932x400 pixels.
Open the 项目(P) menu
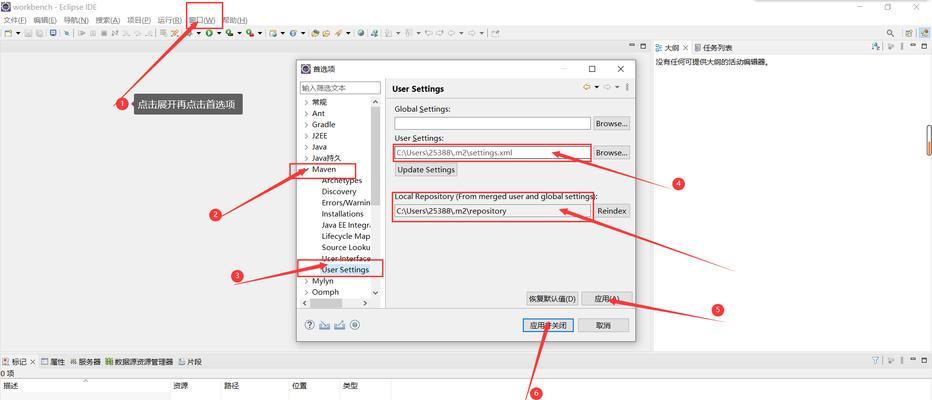[139, 20]
